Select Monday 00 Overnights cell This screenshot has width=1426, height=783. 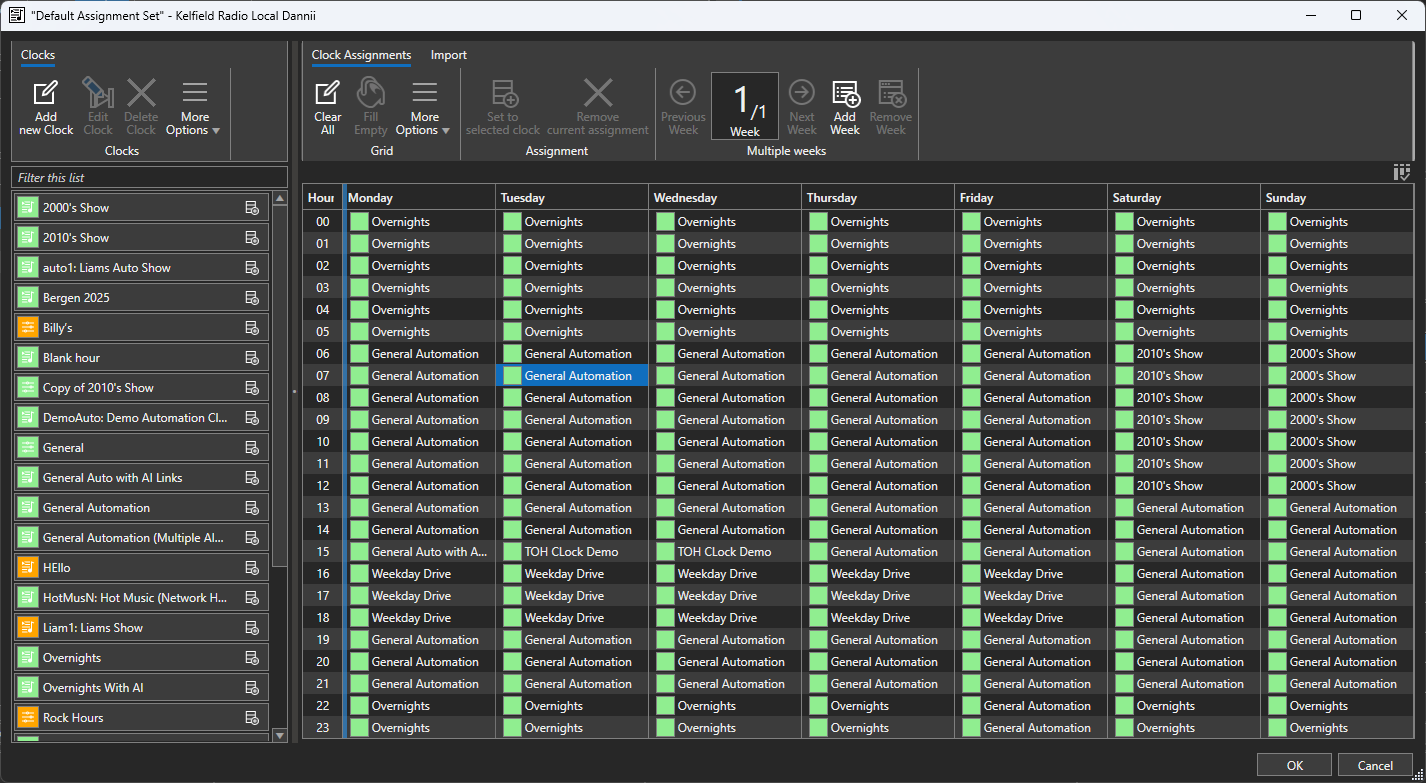(419, 222)
